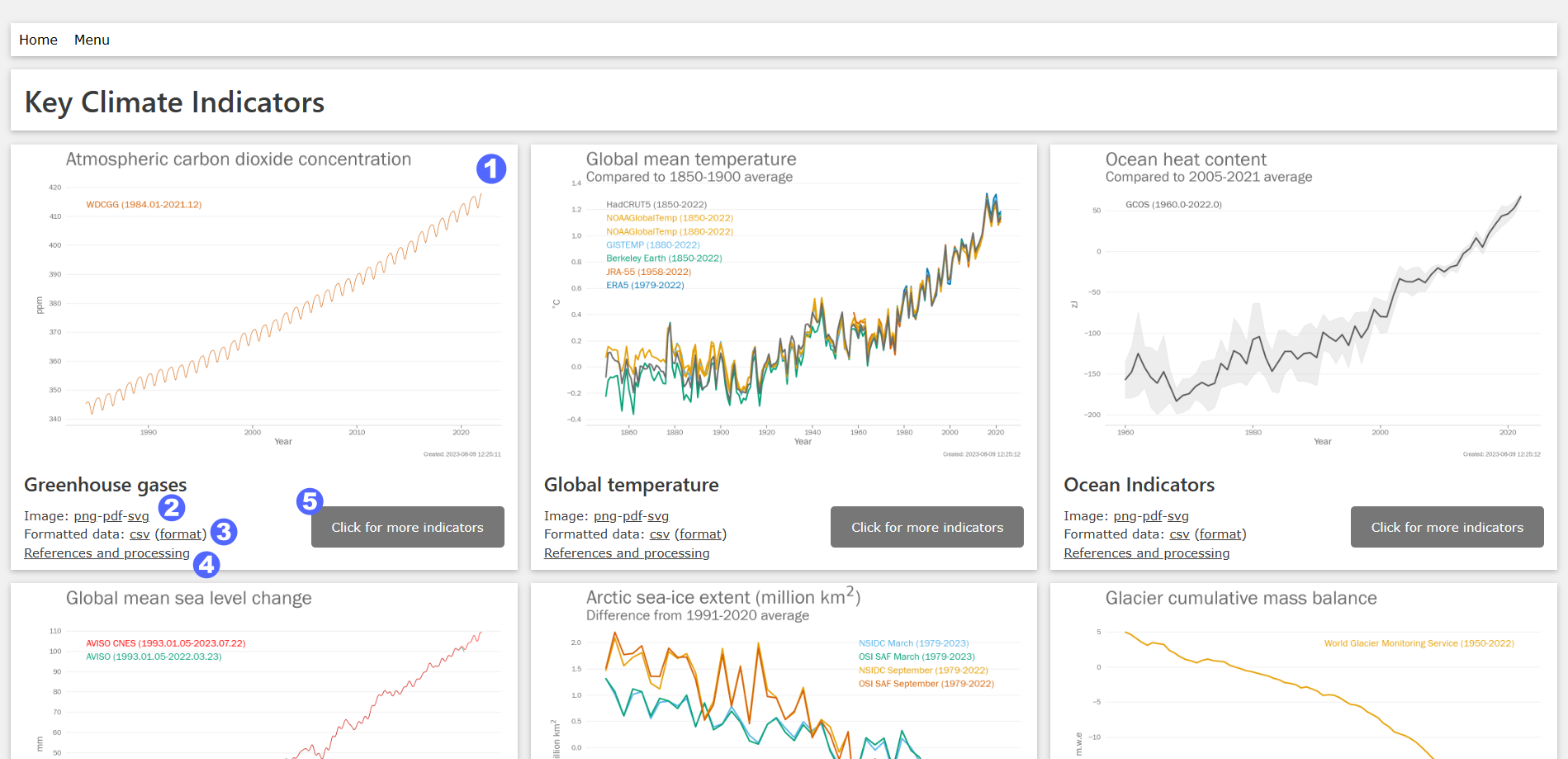This screenshot has width=1568, height=759.
Task: Select the AVISO CNES legend label
Action: coord(165,643)
